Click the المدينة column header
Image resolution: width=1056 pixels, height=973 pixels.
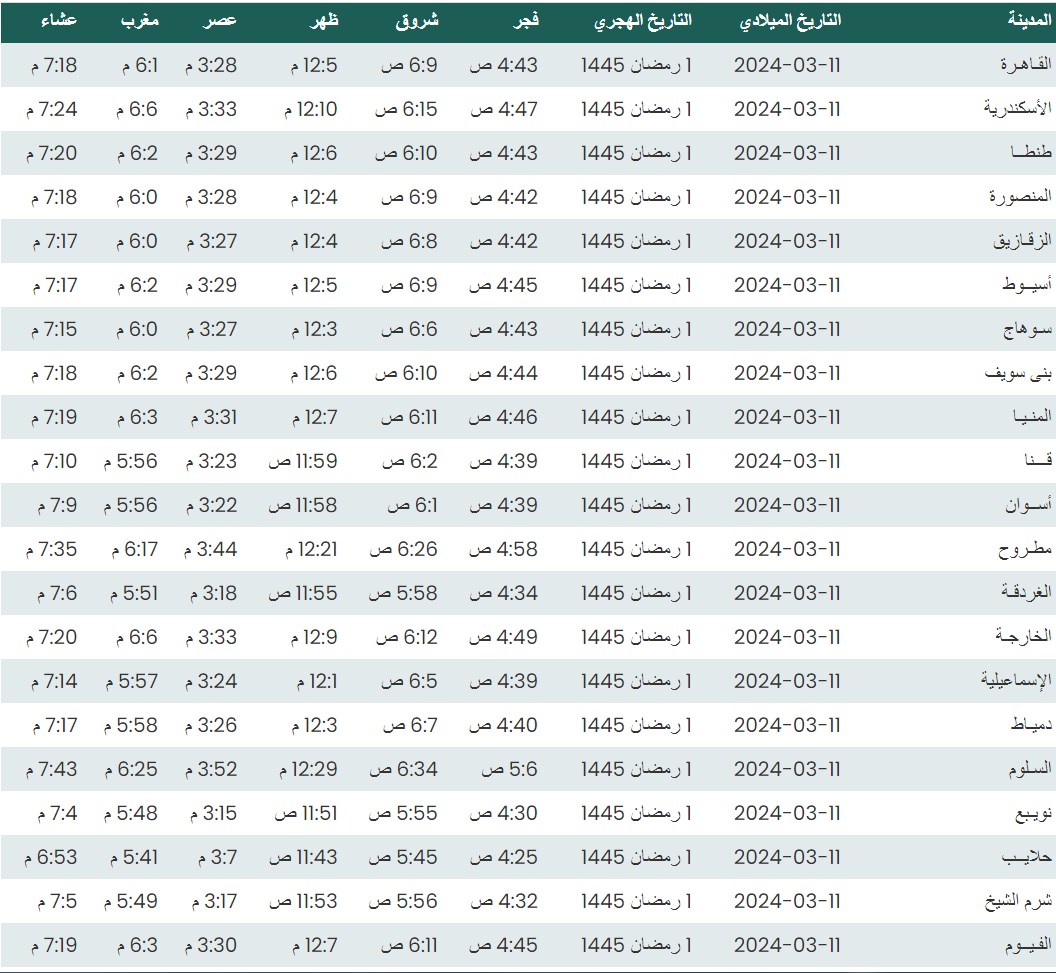pos(1029,21)
